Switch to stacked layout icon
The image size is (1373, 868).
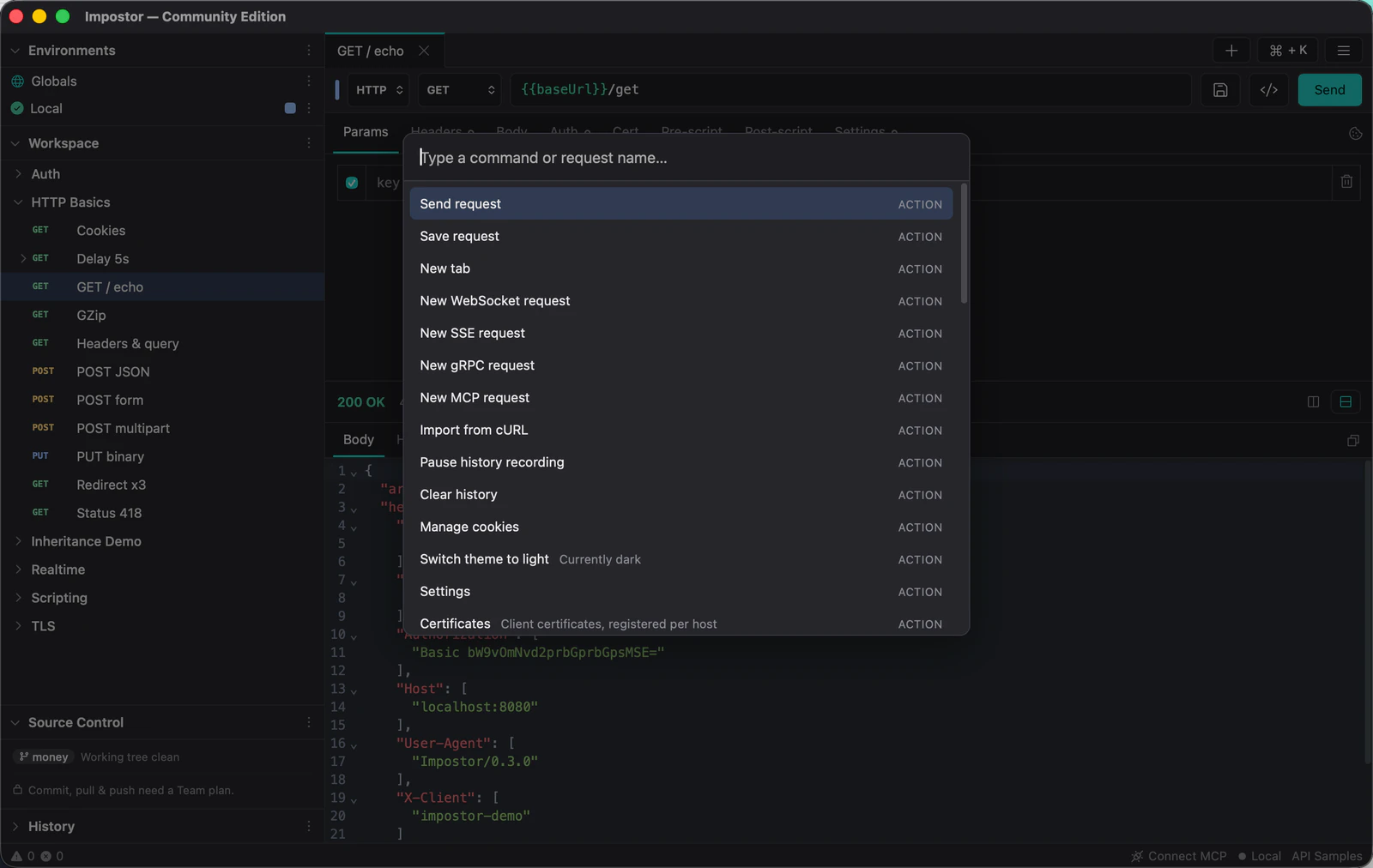coord(1346,401)
